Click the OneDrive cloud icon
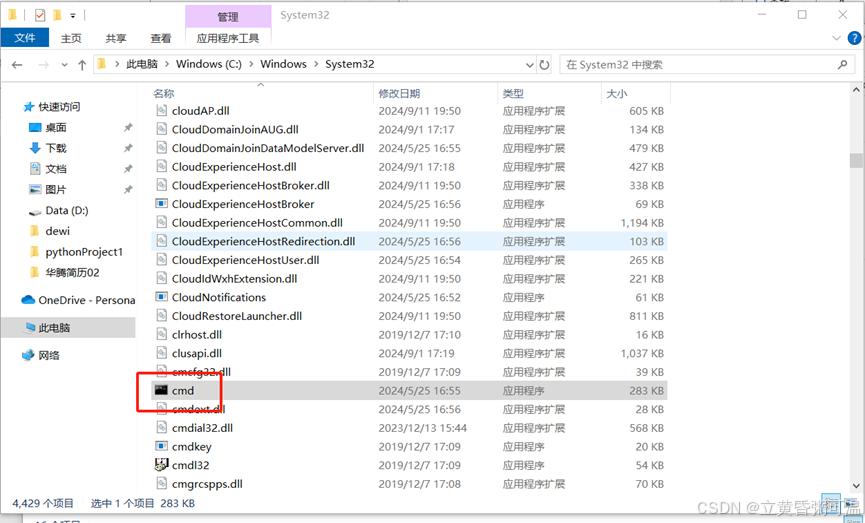The width and height of the screenshot is (865, 523). click(x=28, y=300)
